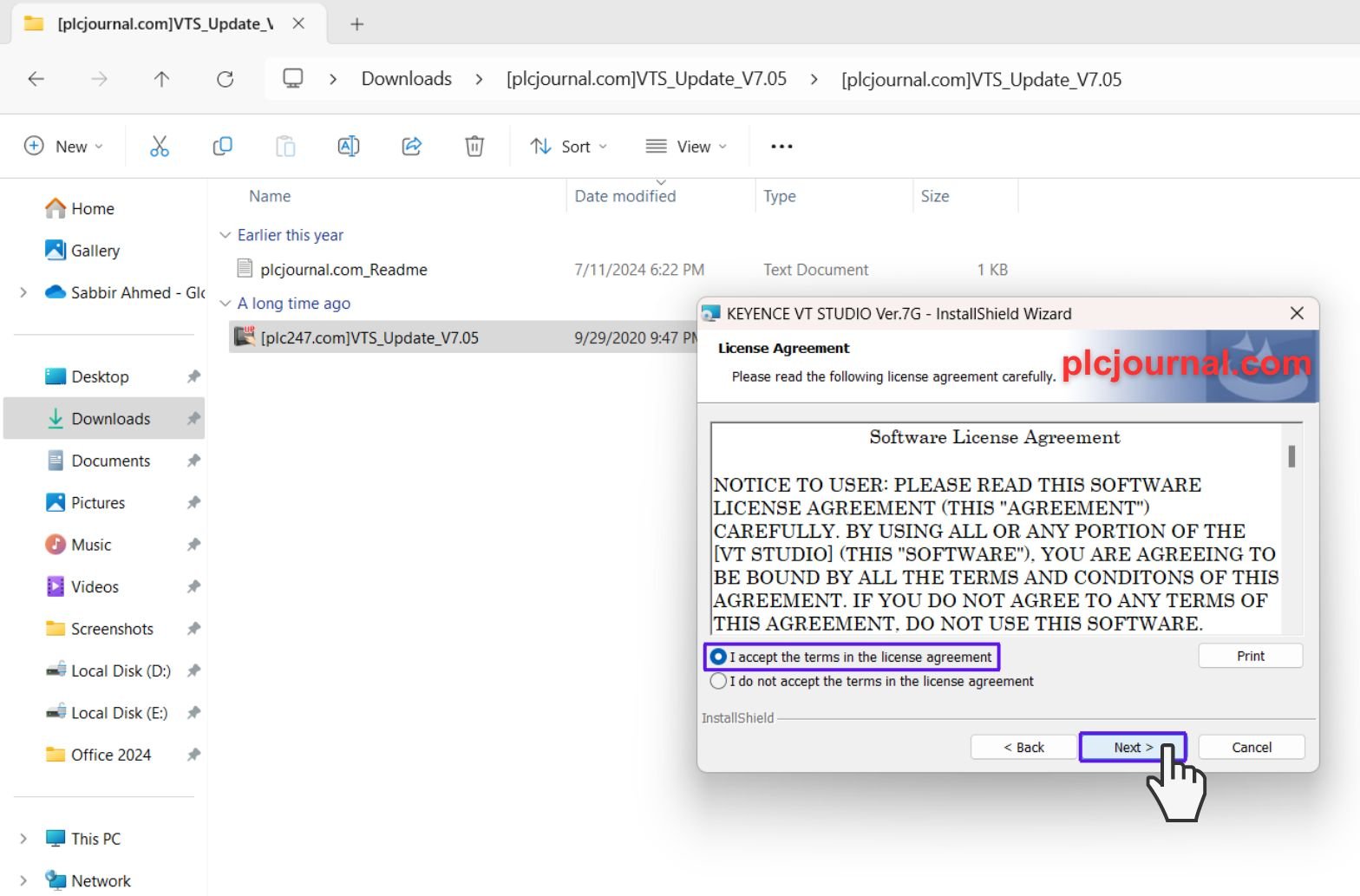Image resolution: width=1360 pixels, height=896 pixels.
Task: Open the View dropdown menu
Action: tap(686, 147)
